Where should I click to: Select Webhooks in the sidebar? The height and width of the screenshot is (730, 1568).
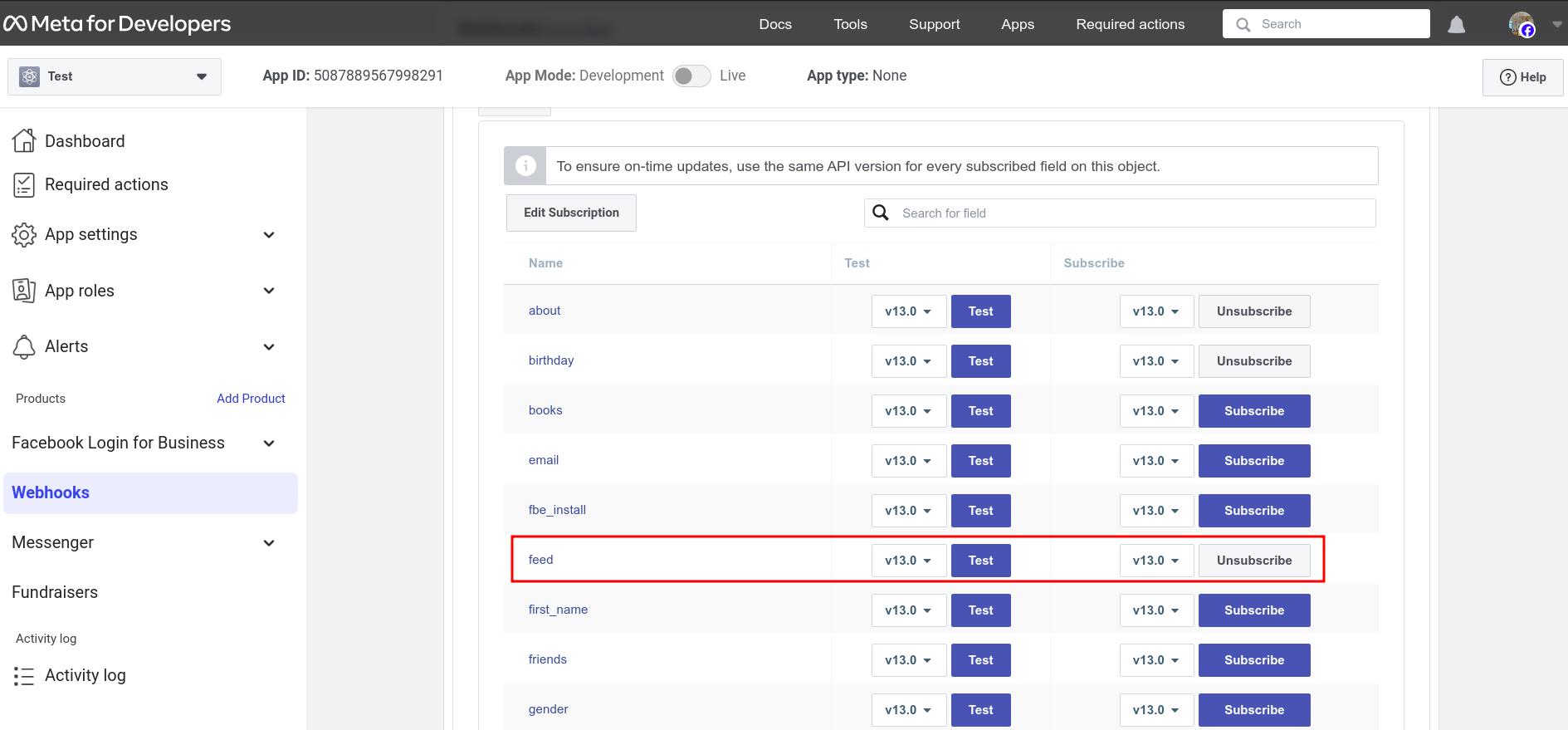pos(150,493)
